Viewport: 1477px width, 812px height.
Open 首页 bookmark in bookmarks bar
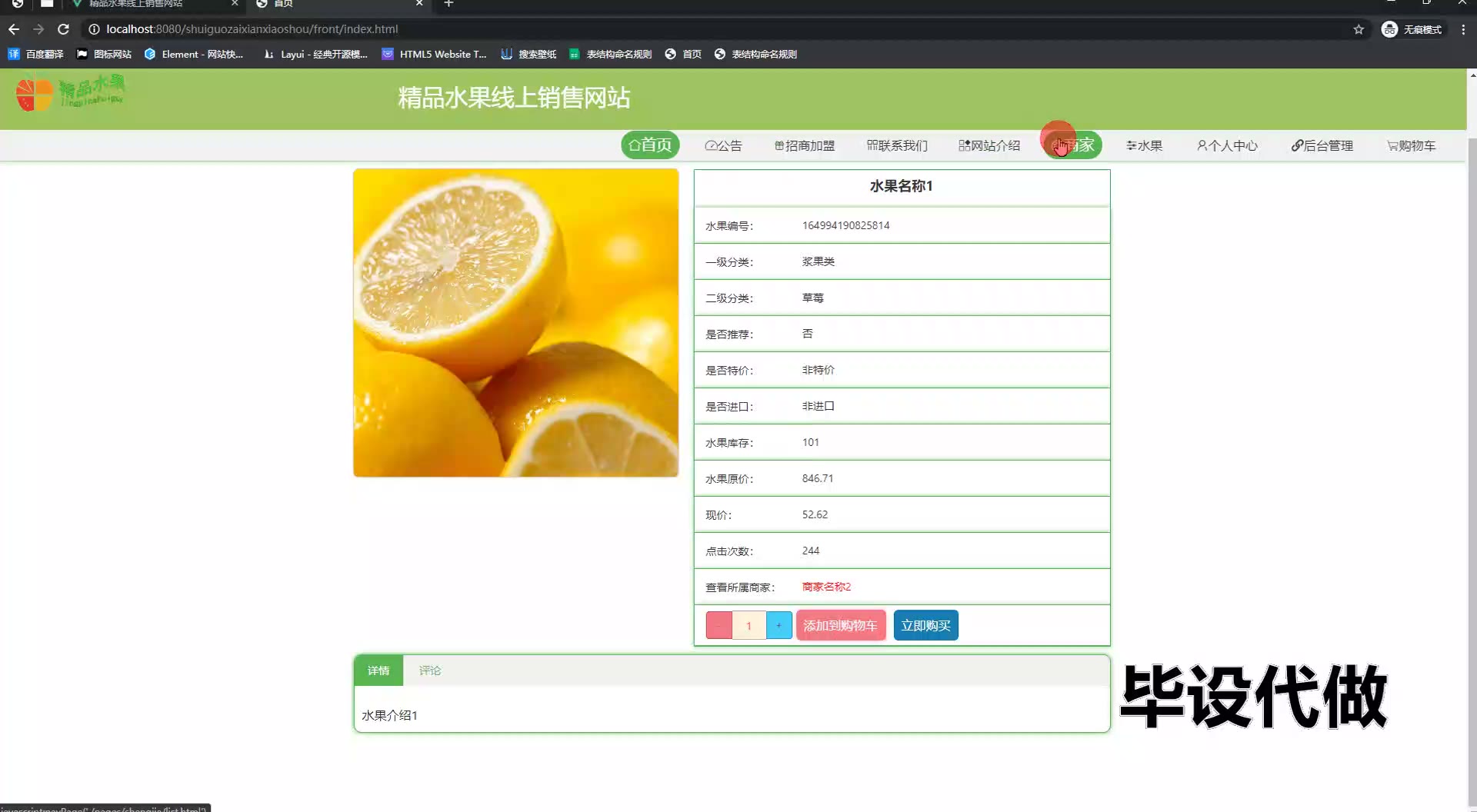[x=683, y=54]
